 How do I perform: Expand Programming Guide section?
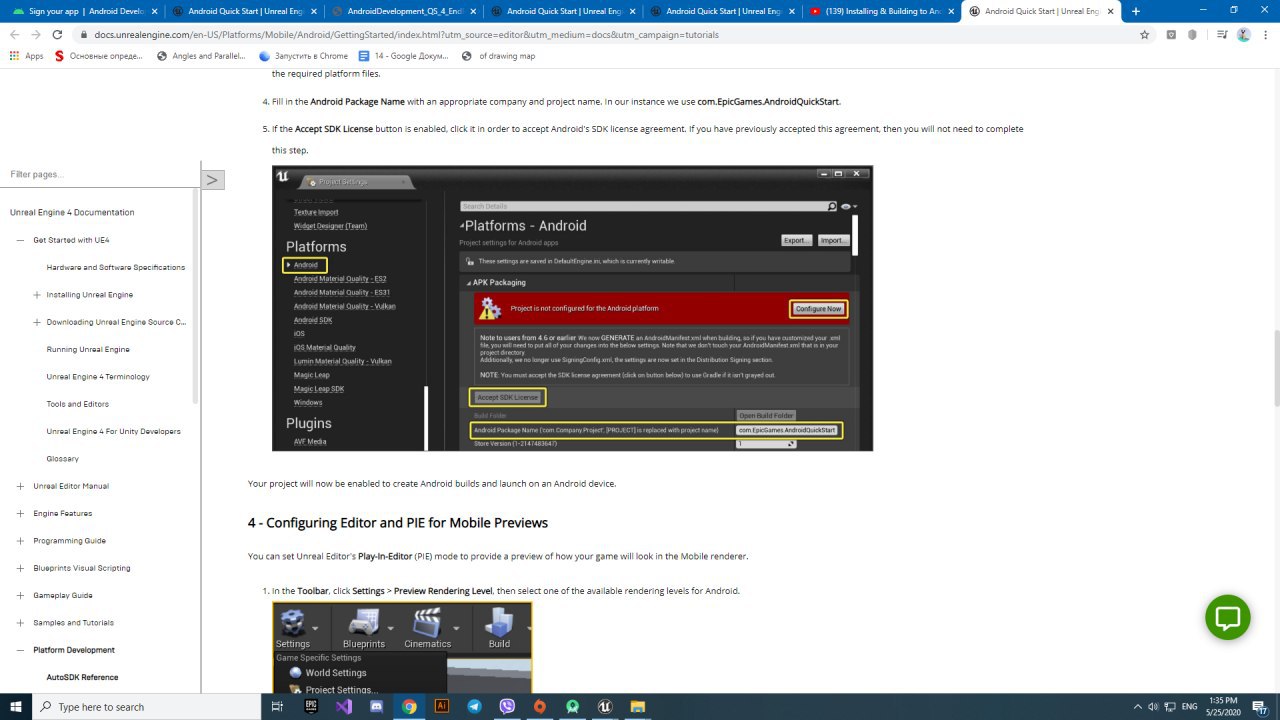point(20,541)
